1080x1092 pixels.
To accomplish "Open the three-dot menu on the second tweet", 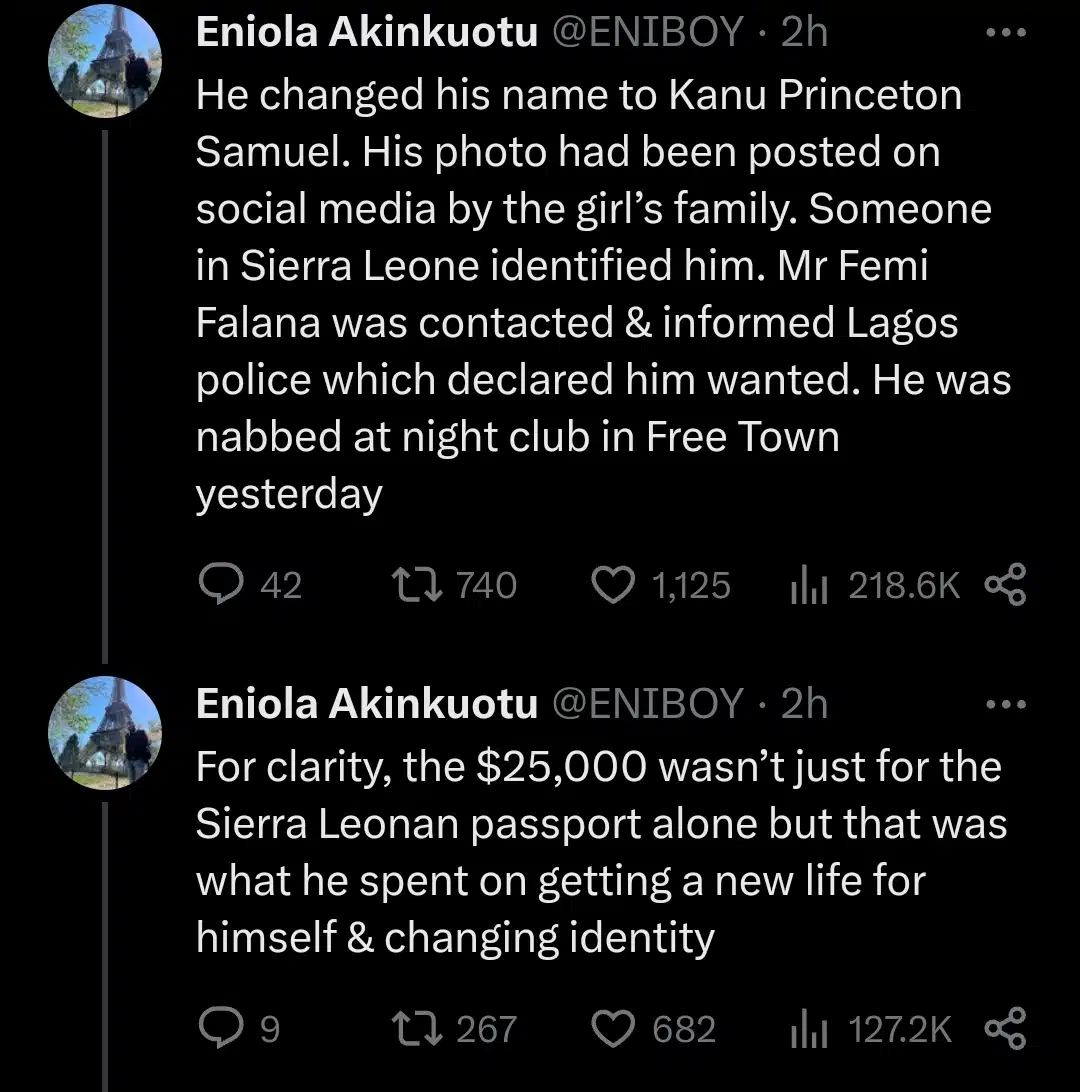I will [1004, 703].
